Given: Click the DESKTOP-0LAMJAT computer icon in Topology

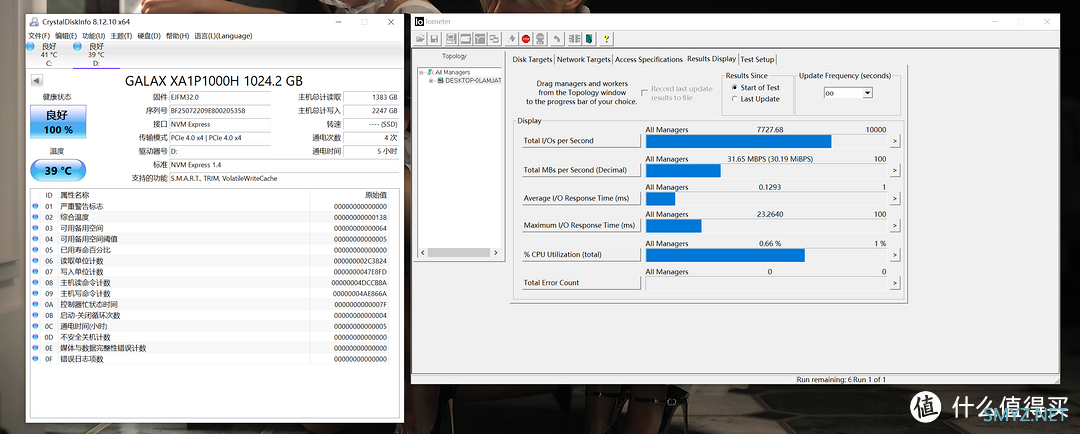Looking at the screenshot, I should (441, 80).
